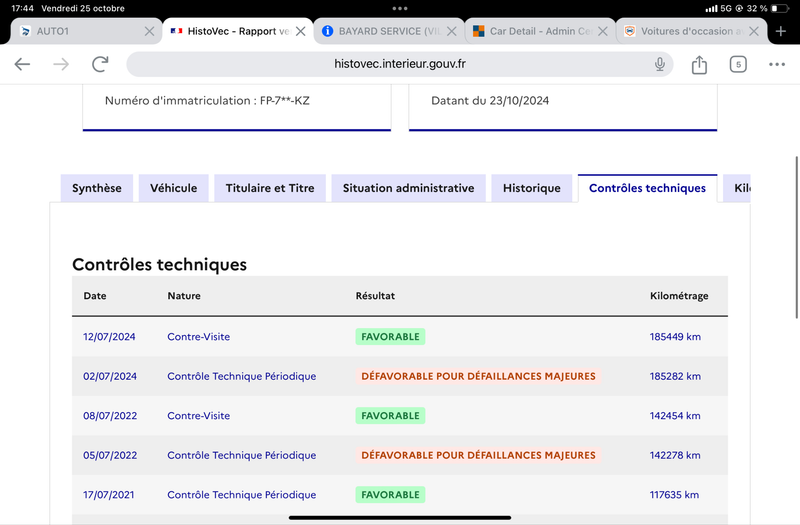Click the 185282 km mileage value
The width and height of the screenshot is (800, 525).
pos(675,377)
